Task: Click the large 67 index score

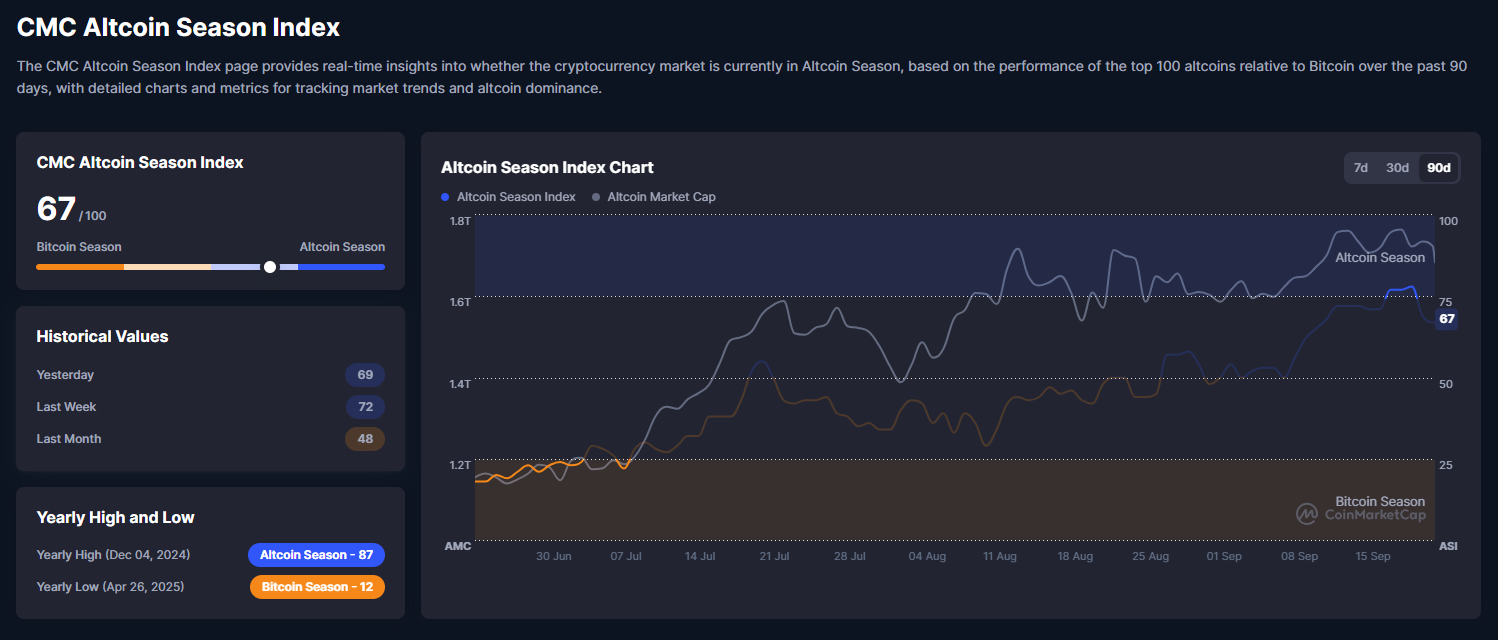Action: point(56,209)
